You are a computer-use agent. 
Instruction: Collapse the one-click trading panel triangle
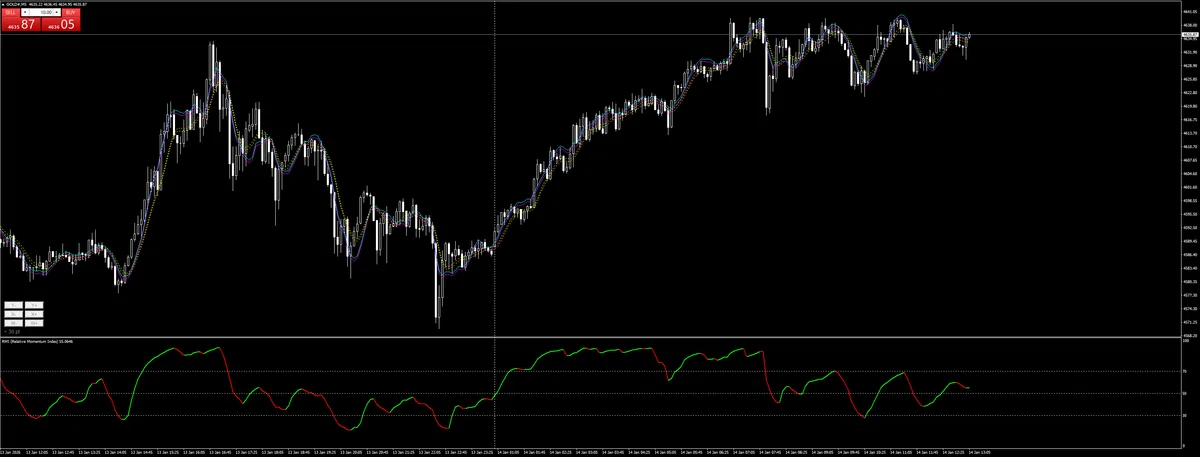pyautogui.click(x=3, y=4)
